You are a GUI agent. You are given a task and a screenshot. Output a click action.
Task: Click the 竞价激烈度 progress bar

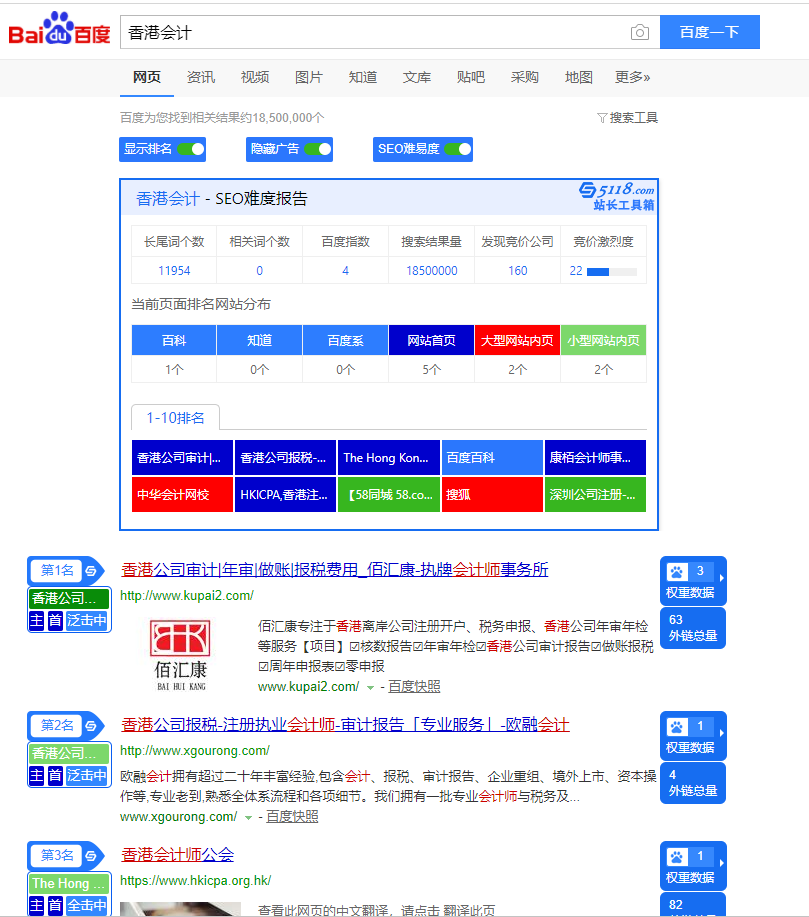(x=612, y=271)
